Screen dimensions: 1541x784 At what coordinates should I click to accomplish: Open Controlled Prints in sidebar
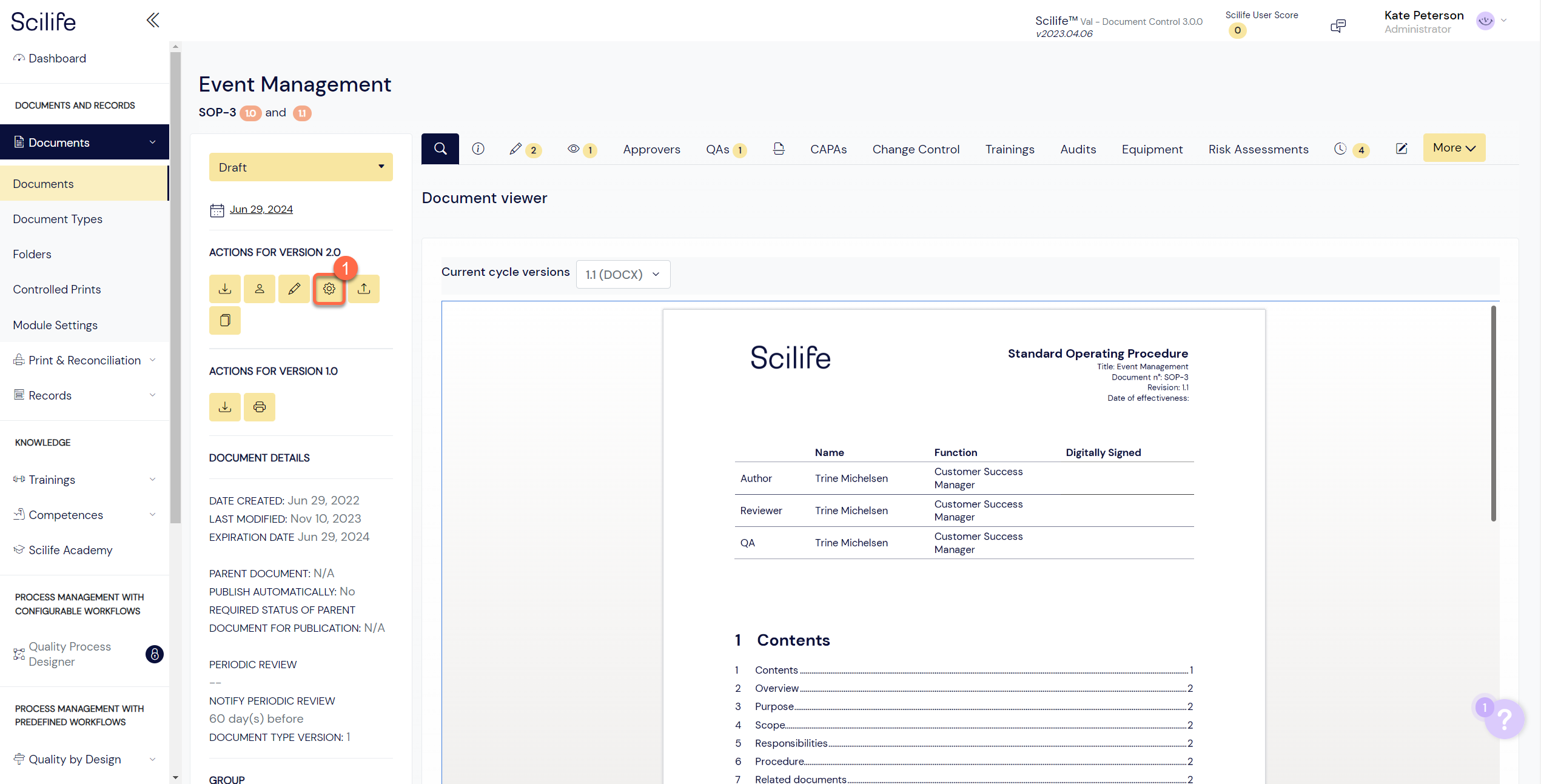pyautogui.click(x=57, y=289)
